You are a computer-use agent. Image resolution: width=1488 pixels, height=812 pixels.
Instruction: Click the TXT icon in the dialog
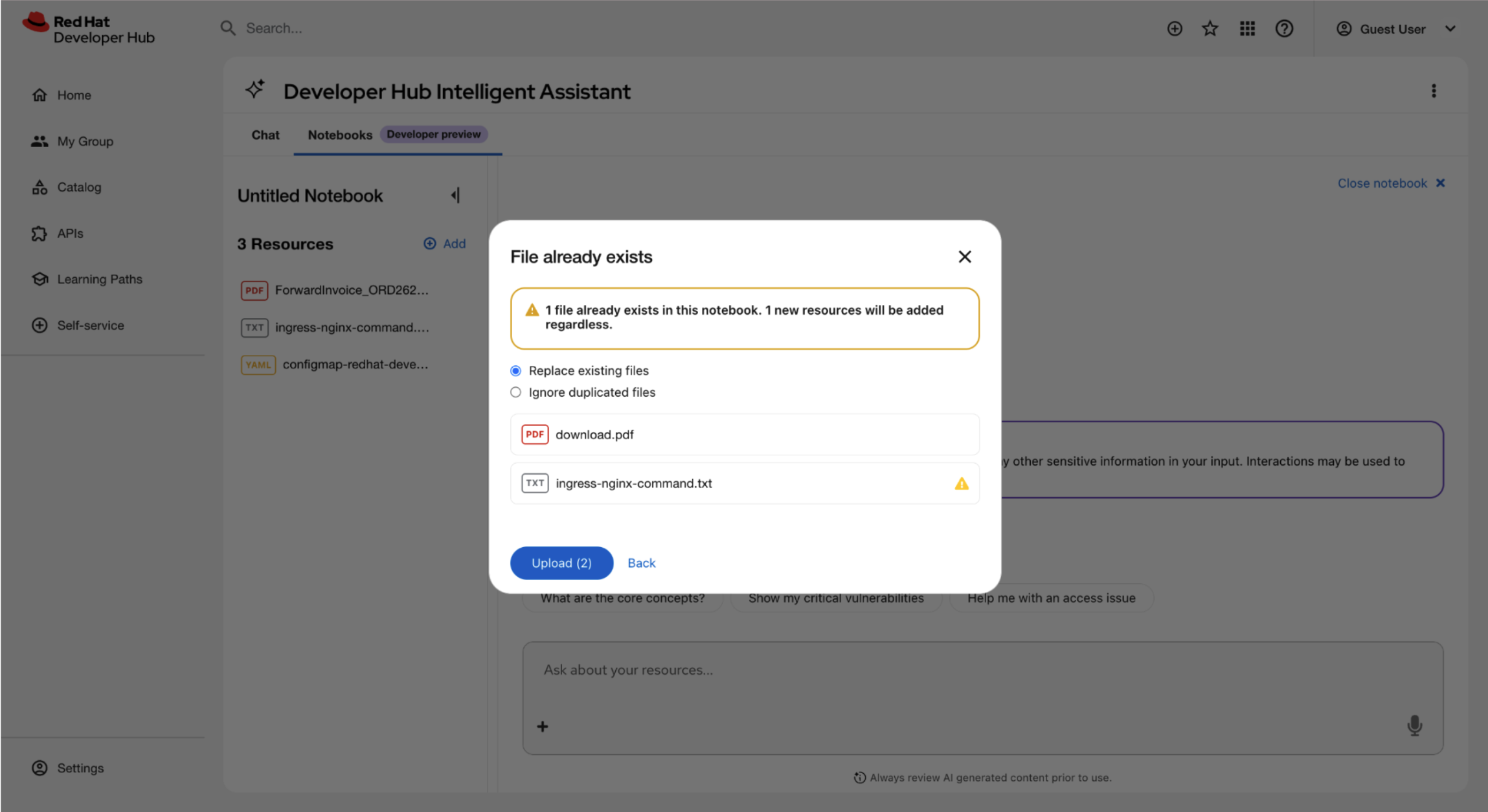[535, 483]
